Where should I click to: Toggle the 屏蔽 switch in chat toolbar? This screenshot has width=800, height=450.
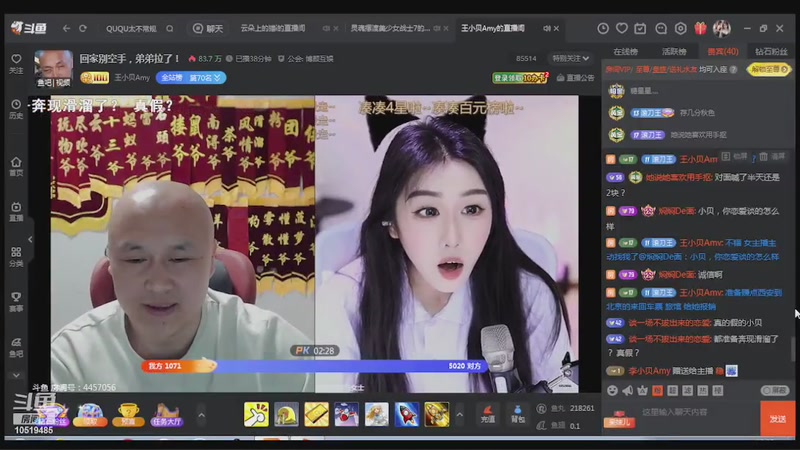click(774, 390)
